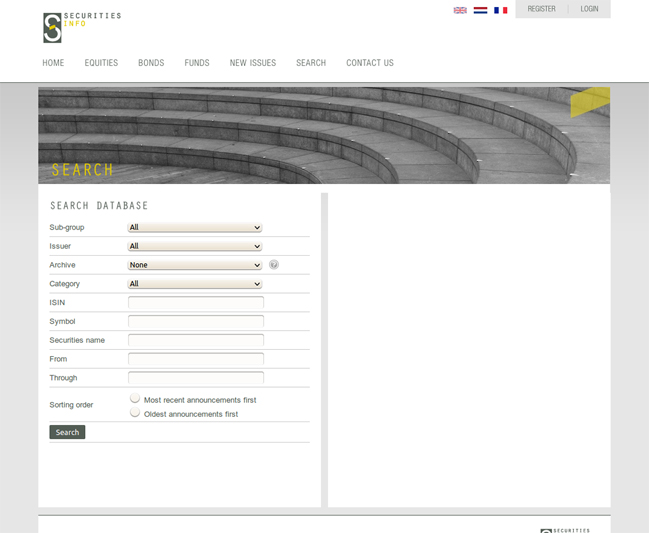Screen dimensions: 649x533
Task: Focus the From date input field
Action: [x=196, y=359]
